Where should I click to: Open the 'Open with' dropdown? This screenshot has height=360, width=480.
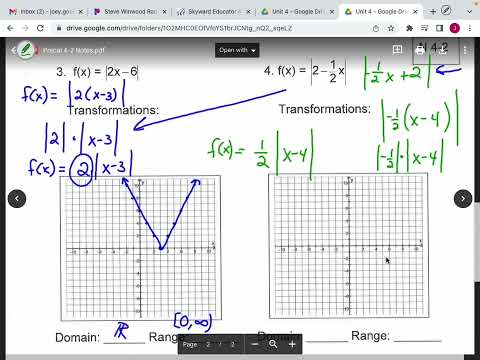(x=237, y=50)
